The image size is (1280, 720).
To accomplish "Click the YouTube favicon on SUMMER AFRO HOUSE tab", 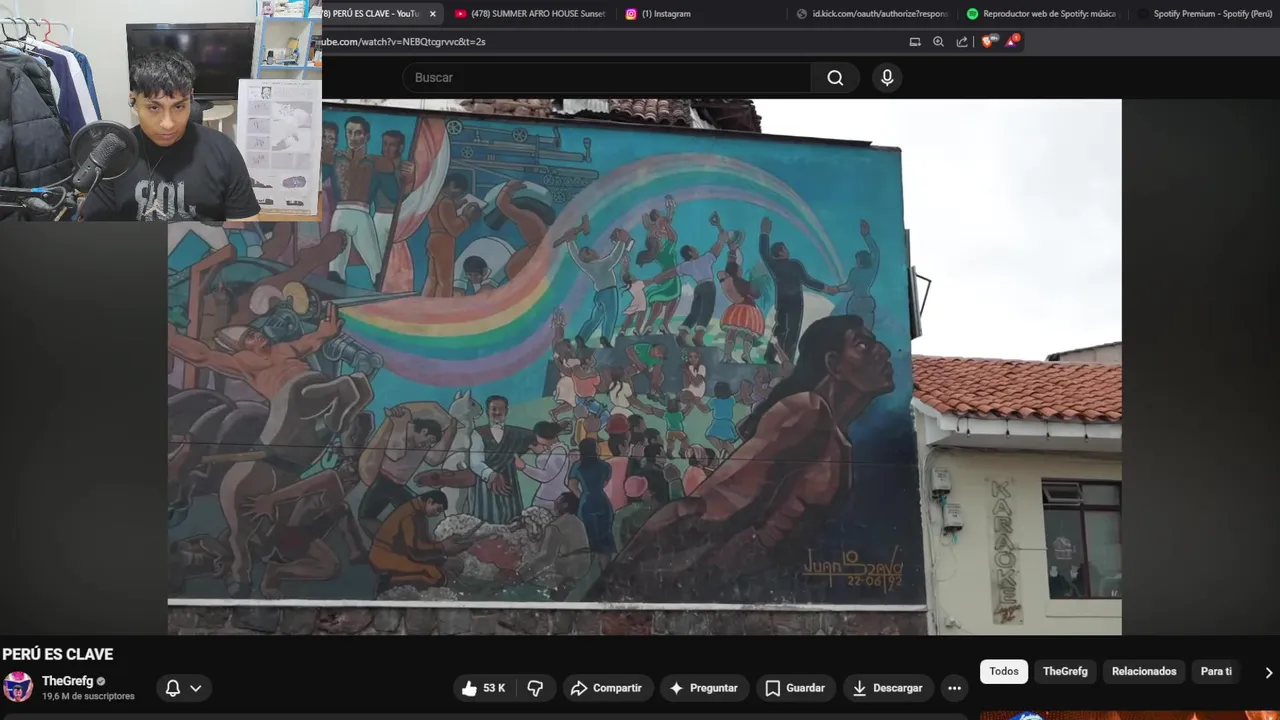I will (461, 14).
